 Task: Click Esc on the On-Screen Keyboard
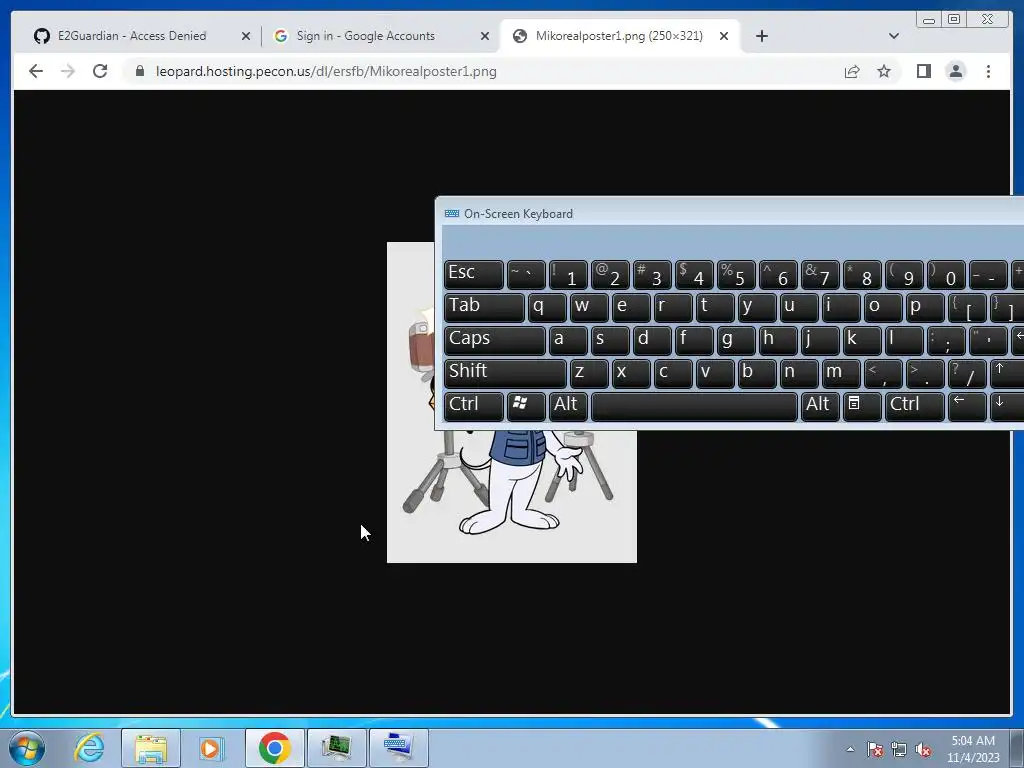pyautogui.click(x=473, y=274)
